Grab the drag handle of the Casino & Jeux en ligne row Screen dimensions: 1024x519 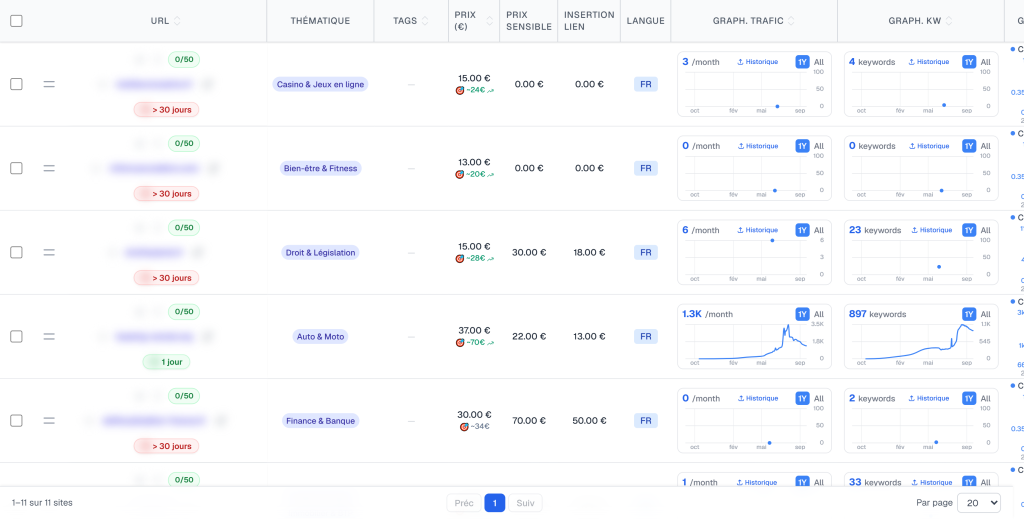[x=49, y=84]
